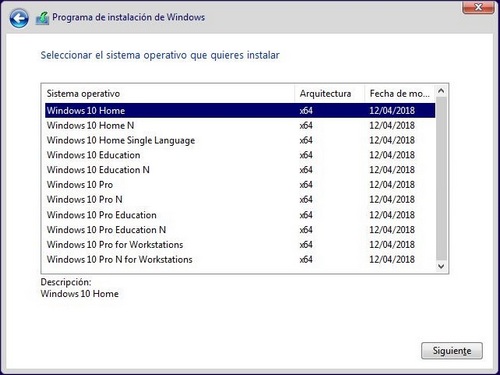Screen dimensions: 500x375
Task: Click the Fecha de mo... column header
Action: click(400, 94)
